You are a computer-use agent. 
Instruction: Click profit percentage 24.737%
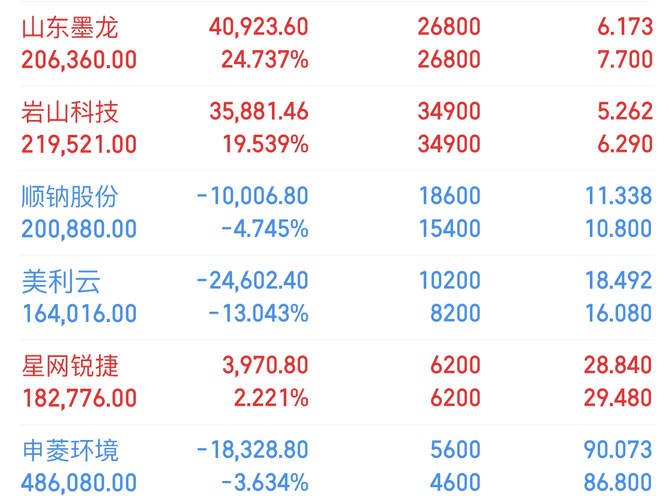(x=265, y=59)
